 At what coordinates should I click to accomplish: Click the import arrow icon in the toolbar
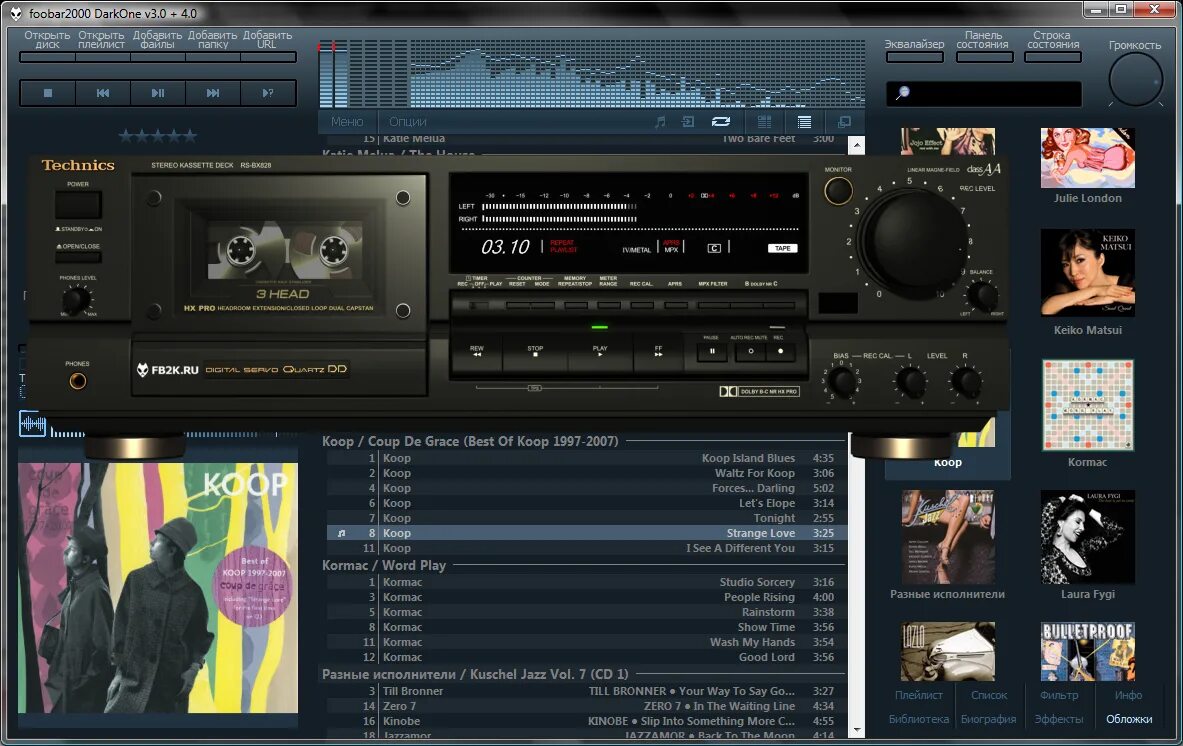click(688, 121)
